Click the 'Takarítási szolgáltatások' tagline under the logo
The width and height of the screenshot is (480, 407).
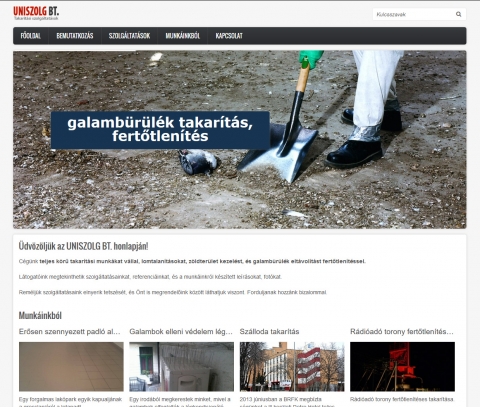[x=36, y=19]
